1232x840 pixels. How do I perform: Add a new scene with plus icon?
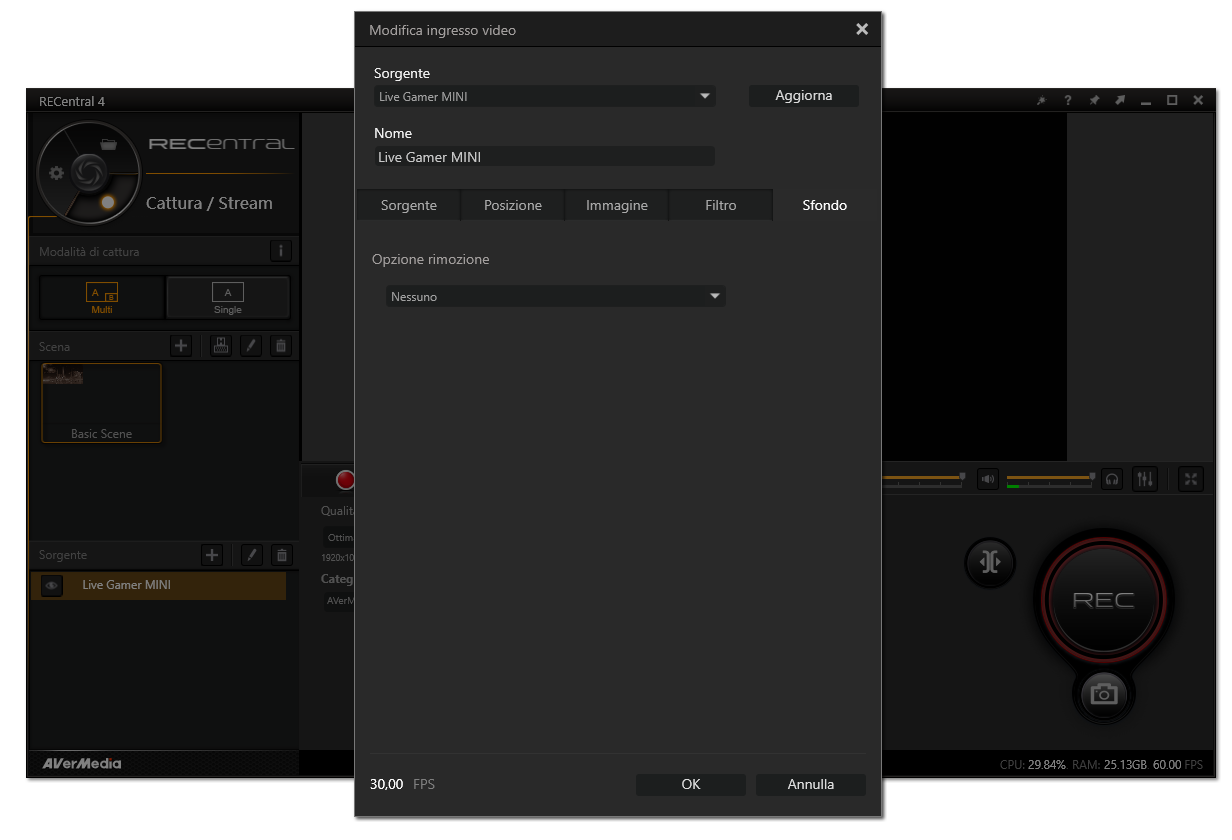tap(180, 346)
